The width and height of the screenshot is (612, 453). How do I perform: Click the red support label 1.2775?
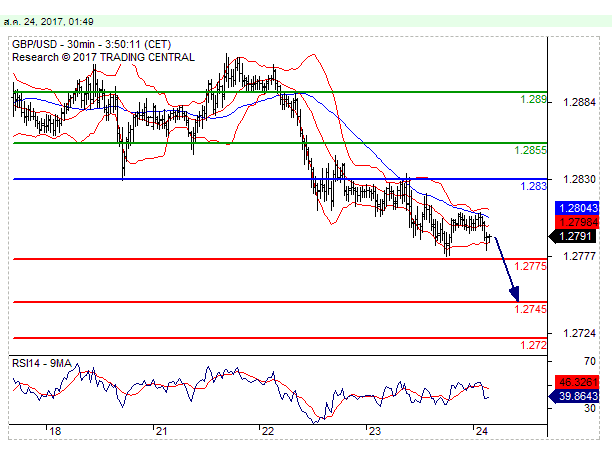[530, 266]
